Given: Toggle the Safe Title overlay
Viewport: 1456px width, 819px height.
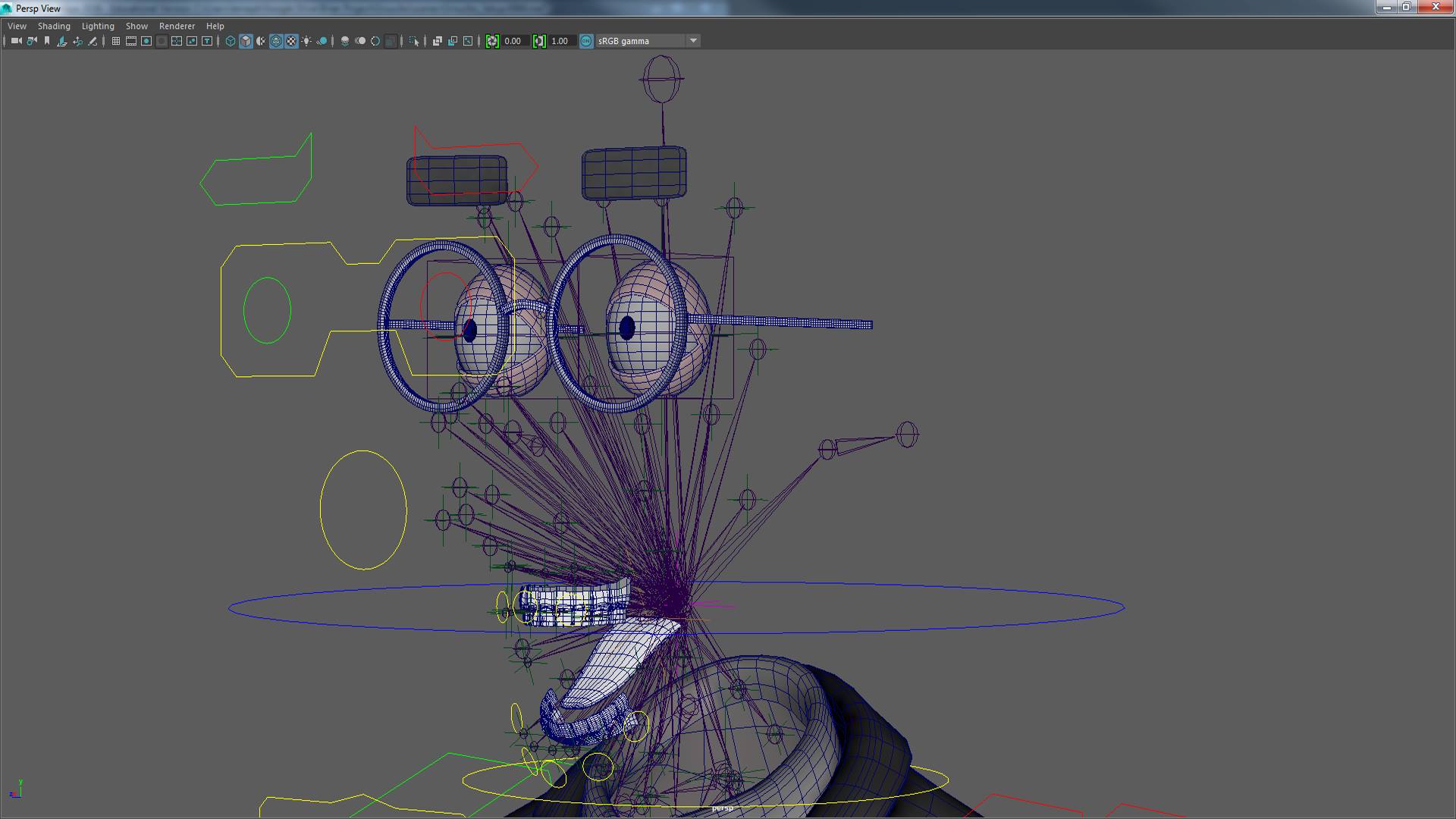Looking at the screenshot, I should click(x=207, y=41).
